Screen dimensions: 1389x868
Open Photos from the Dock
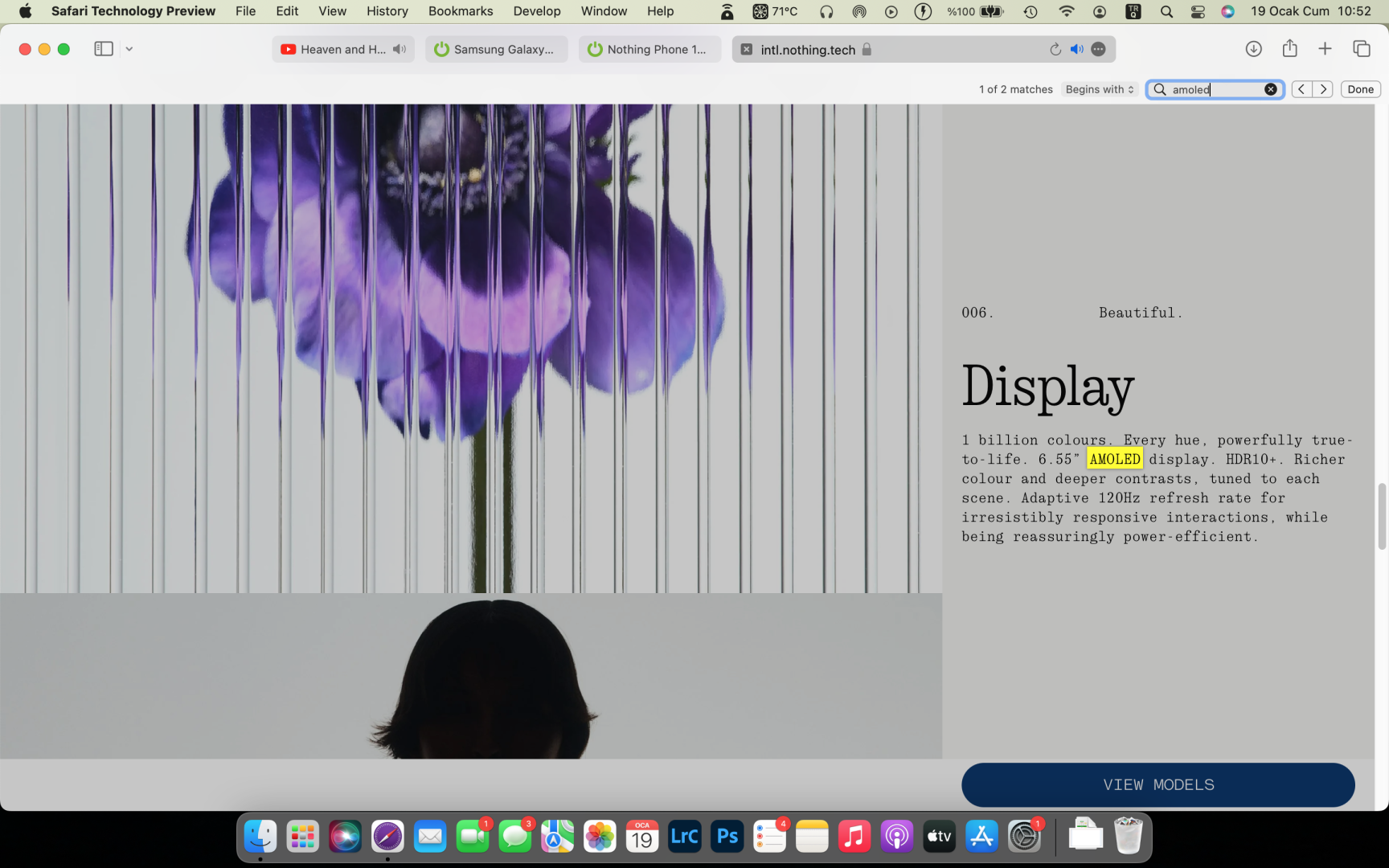point(600,837)
